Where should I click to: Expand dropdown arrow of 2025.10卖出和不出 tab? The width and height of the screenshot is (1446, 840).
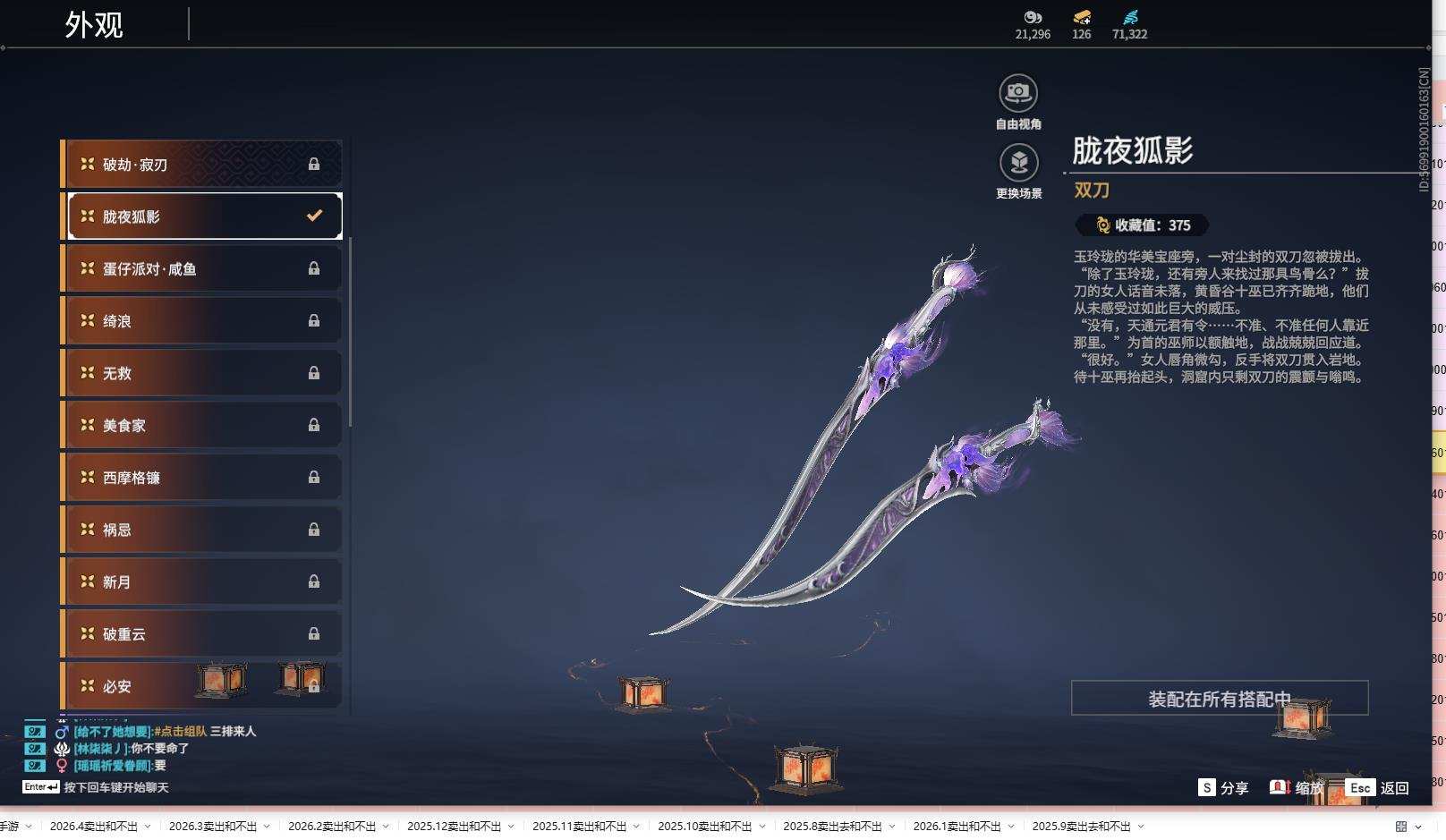point(761,827)
